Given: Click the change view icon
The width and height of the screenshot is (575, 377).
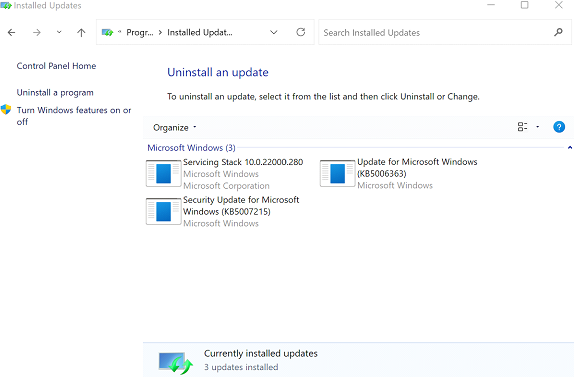Looking at the screenshot, I should point(522,127).
